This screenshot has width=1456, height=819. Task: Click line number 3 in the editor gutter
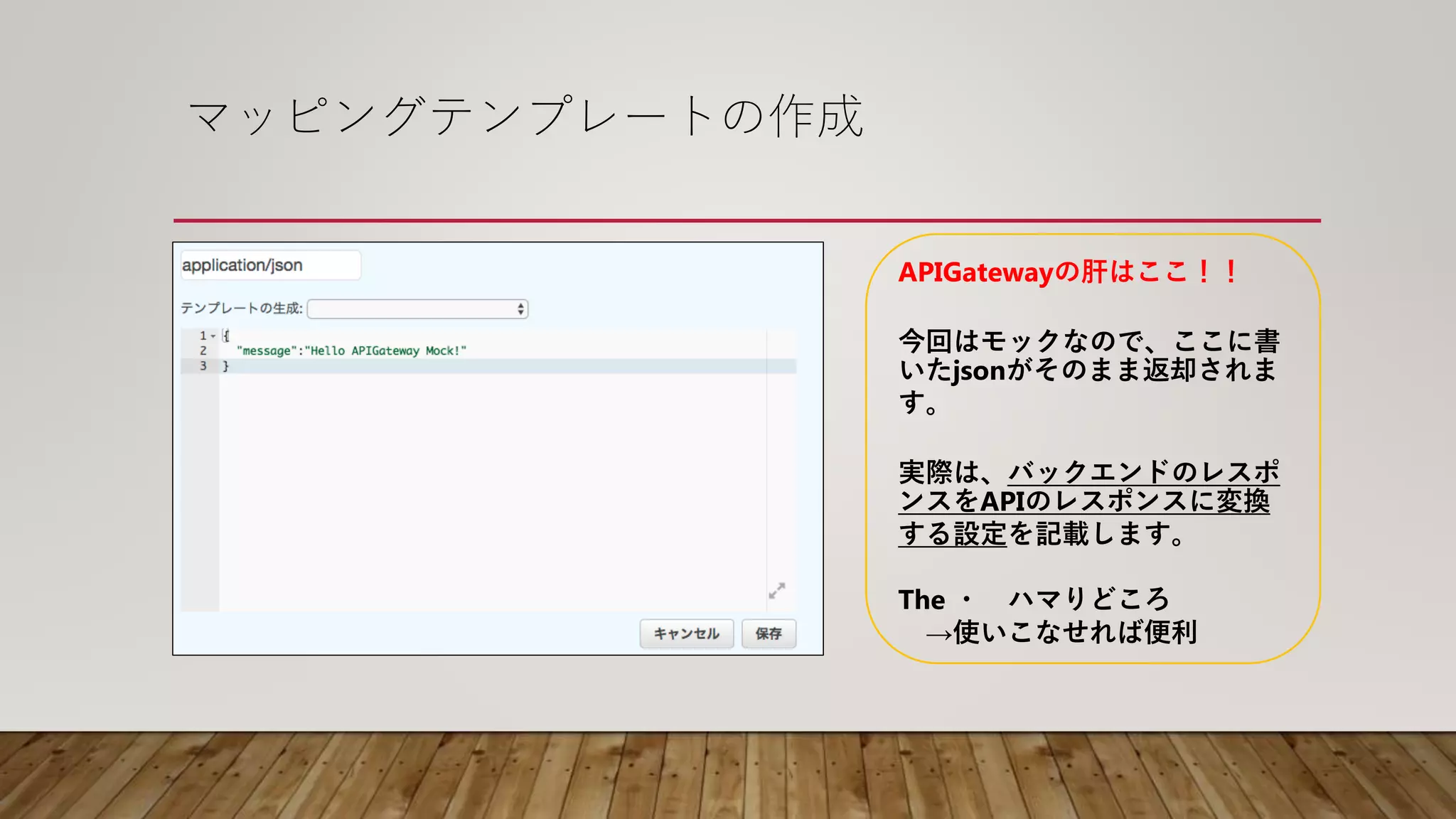[x=203, y=365]
